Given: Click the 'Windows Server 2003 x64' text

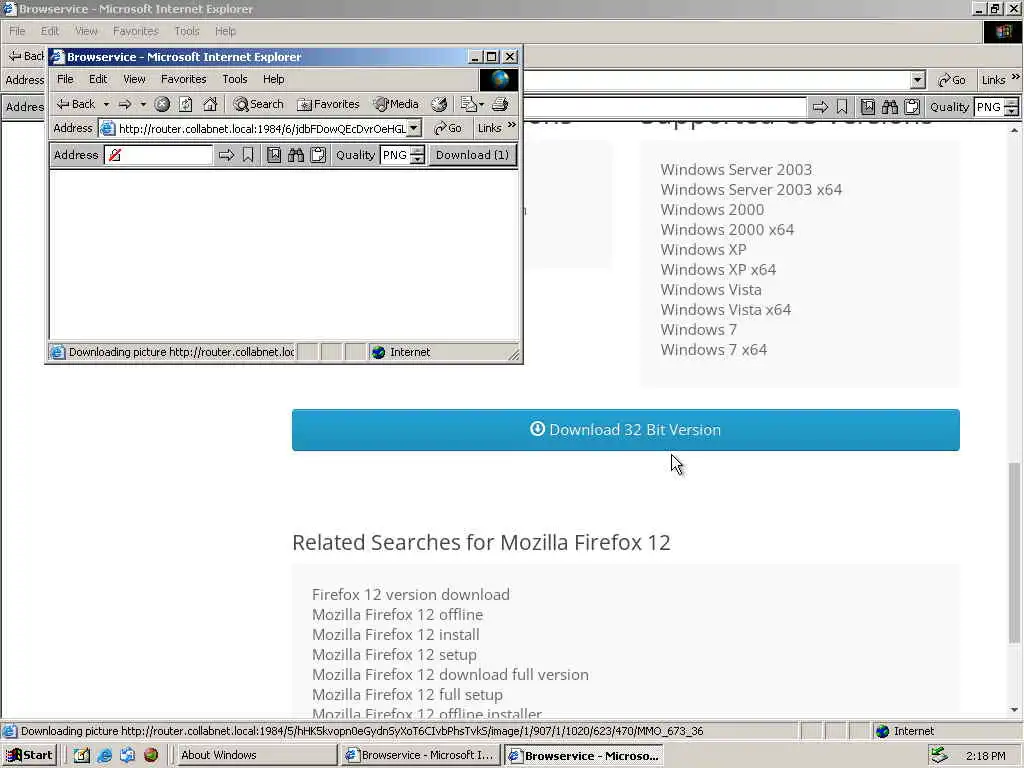Looking at the screenshot, I should 751,189.
